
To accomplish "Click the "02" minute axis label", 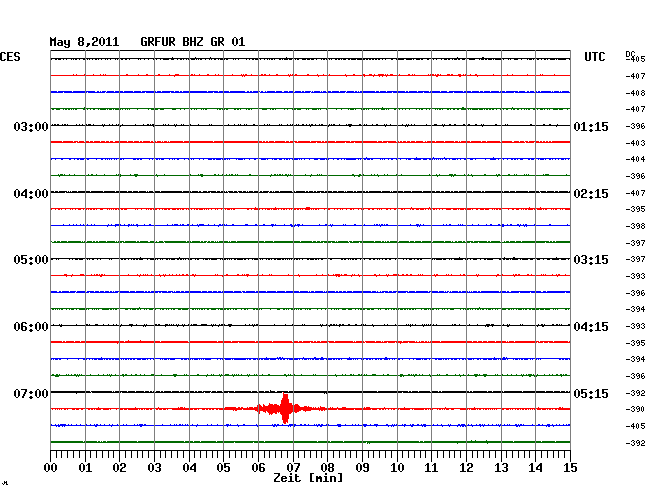I will [x=119, y=467].
